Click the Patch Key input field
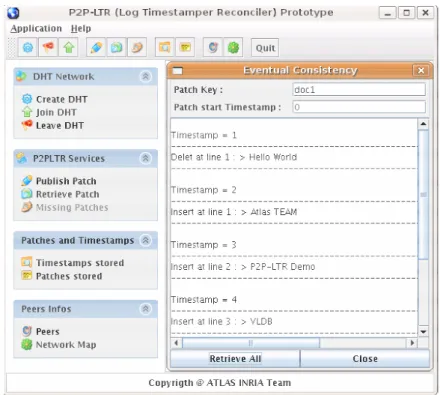 pyautogui.click(x=359, y=89)
